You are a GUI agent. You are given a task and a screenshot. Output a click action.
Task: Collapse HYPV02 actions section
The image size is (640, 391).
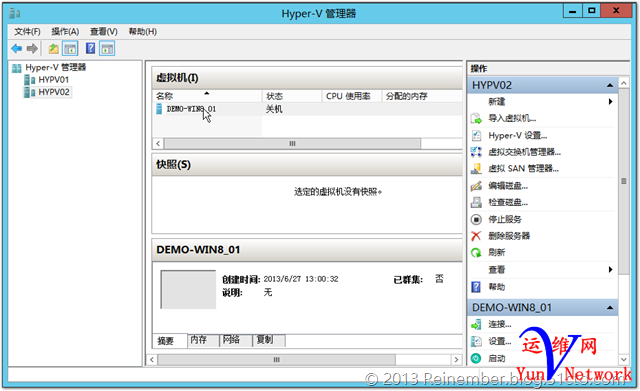point(610,85)
